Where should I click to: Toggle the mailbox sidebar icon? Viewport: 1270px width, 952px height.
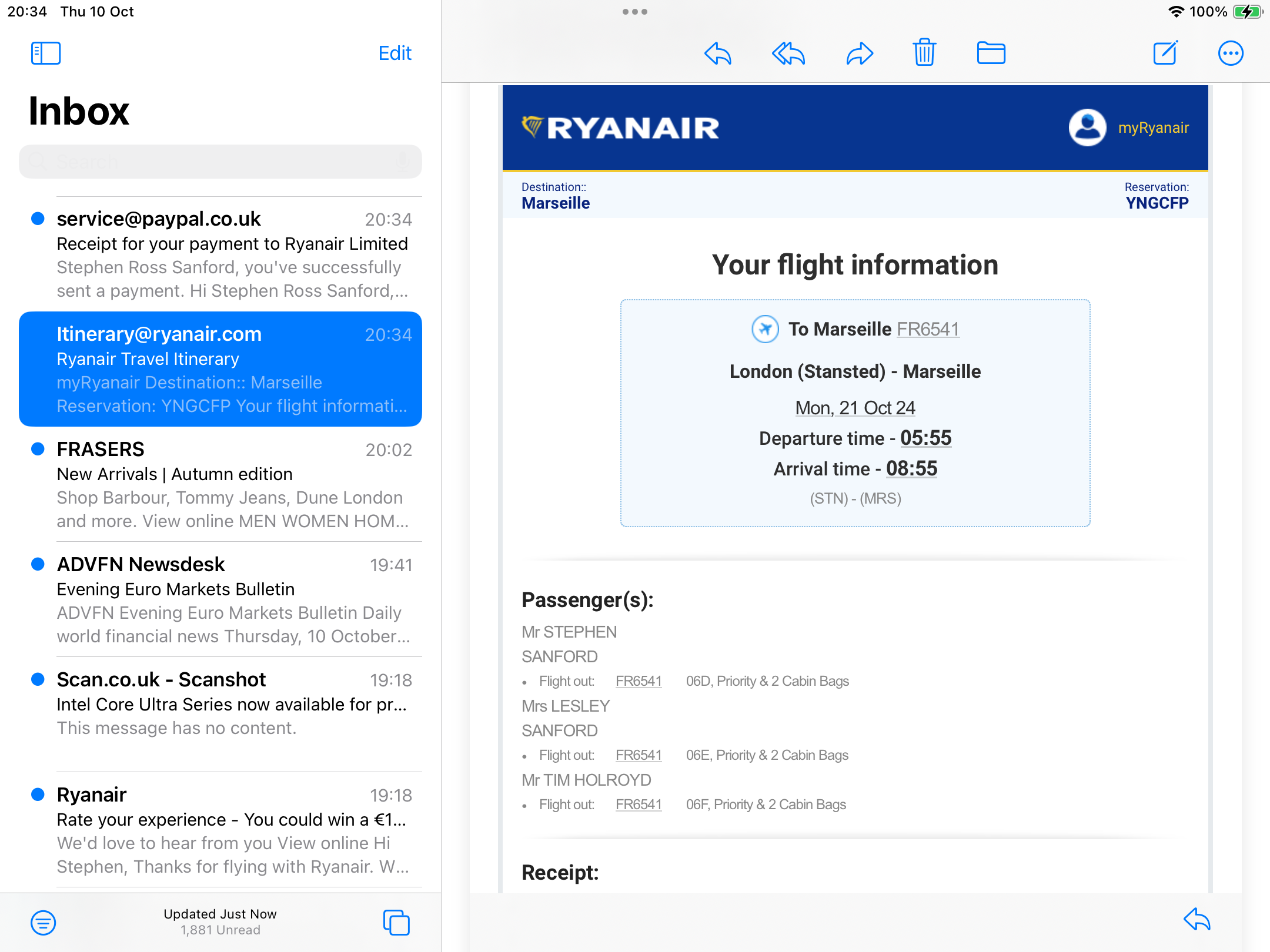[46, 53]
